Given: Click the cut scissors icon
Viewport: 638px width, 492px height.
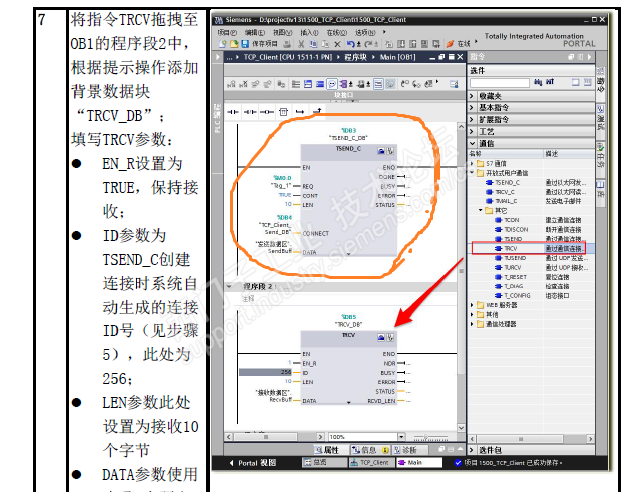Looking at the screenshot, I should (301, 44).
